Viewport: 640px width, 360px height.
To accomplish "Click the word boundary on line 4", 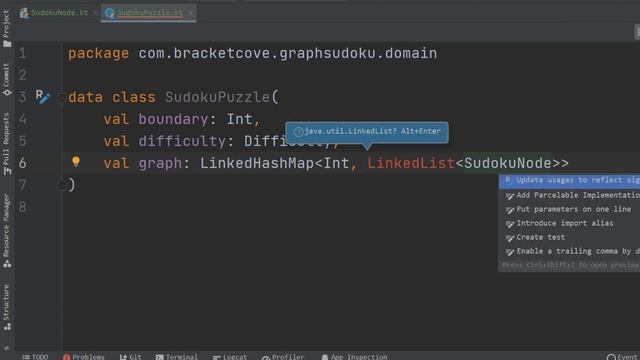I will coord(173,119).
